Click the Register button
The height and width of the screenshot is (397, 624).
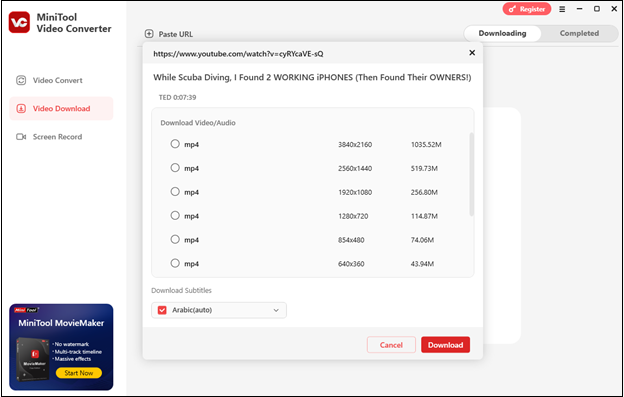[x=526, y=9]
